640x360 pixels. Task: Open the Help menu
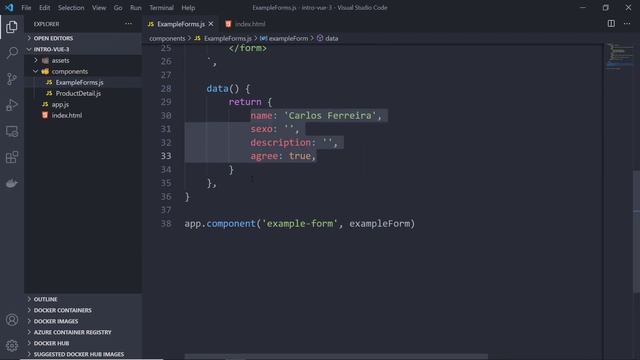click(x=188, y=8)
